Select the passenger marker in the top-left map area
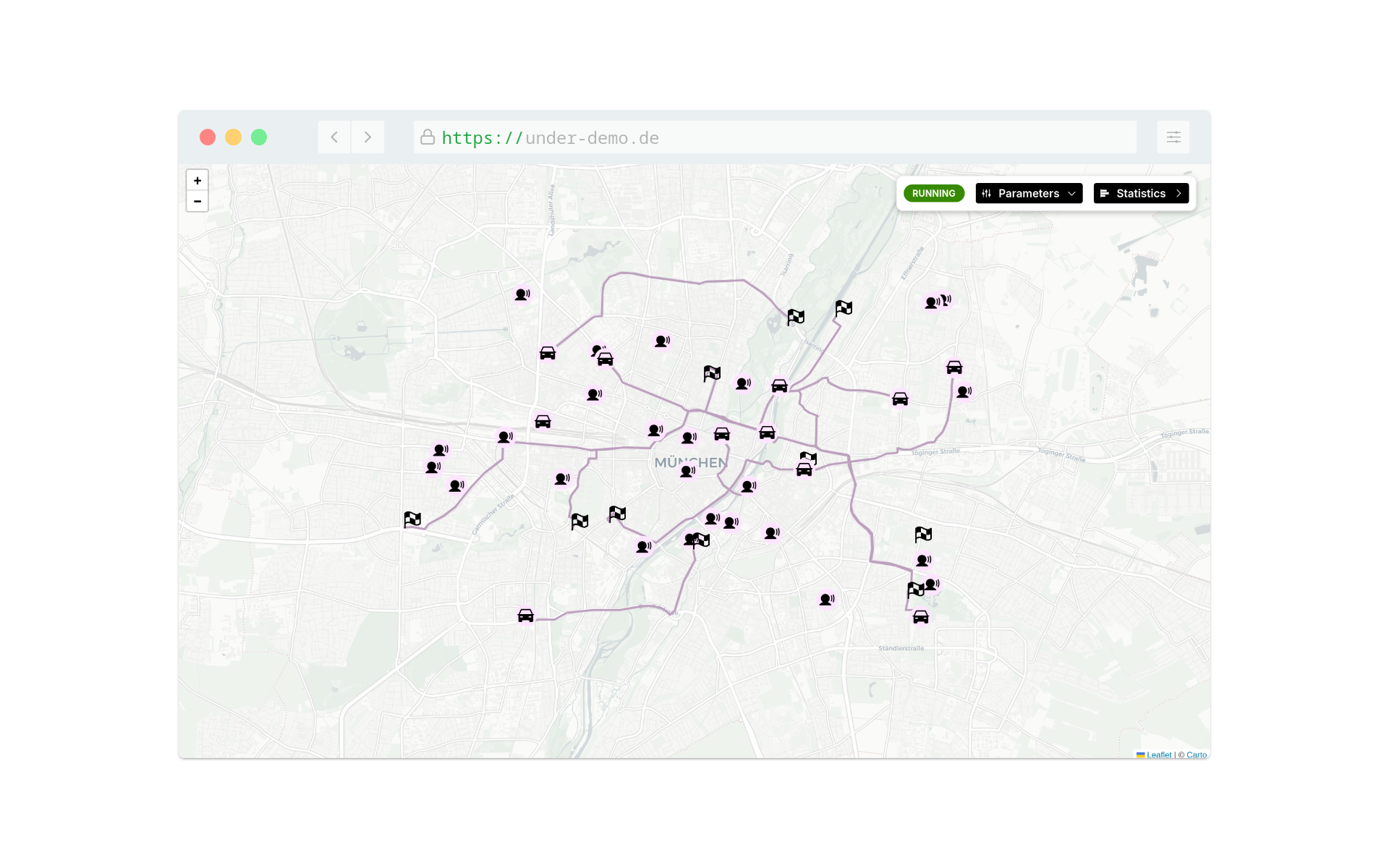This screenshot has height=868, width=1389. [x=522, y=294]
